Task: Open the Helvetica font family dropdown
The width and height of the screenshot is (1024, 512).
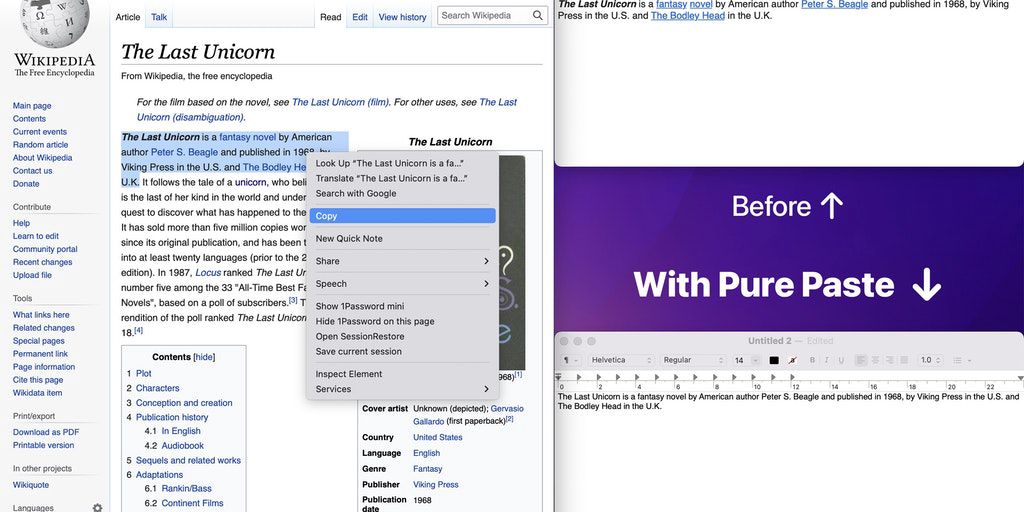Action: (x=620, y=360)
